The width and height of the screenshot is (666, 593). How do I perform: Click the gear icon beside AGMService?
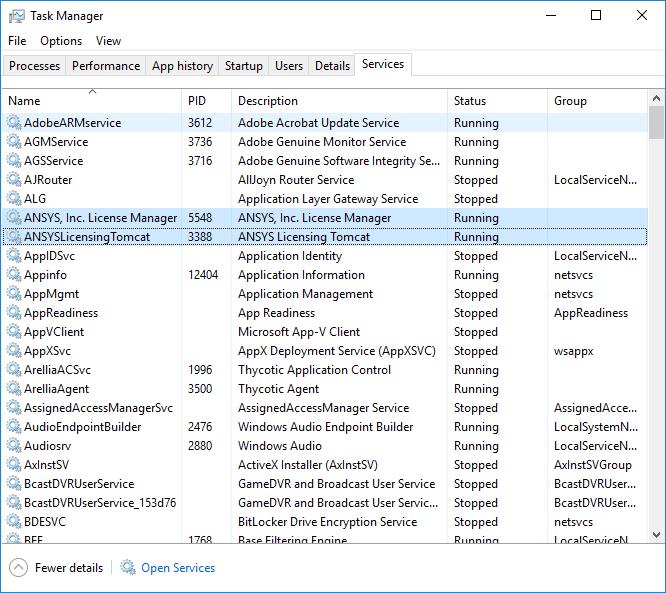[14, 142]
